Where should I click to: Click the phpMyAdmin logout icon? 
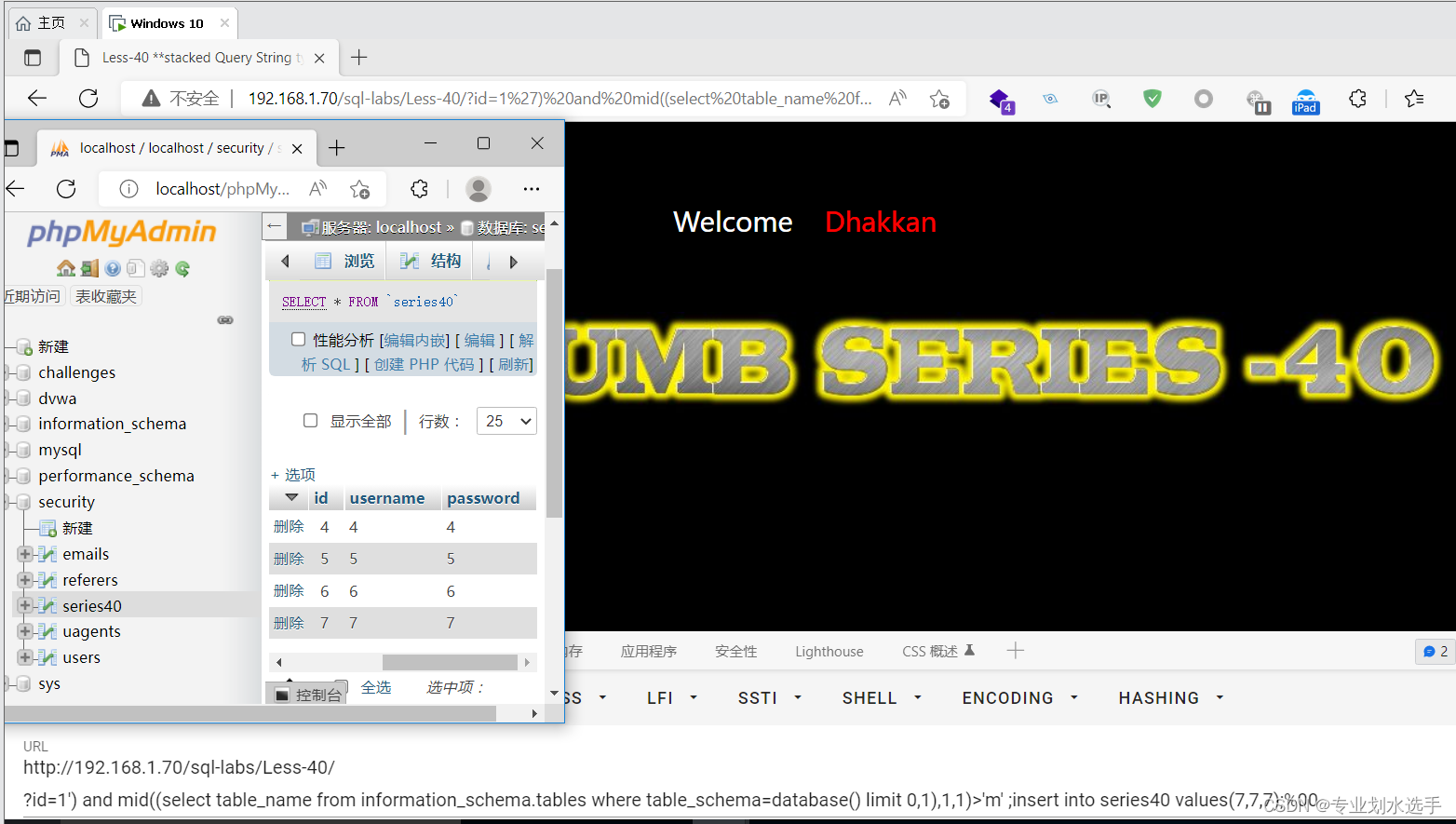click(x=89, y=269)
